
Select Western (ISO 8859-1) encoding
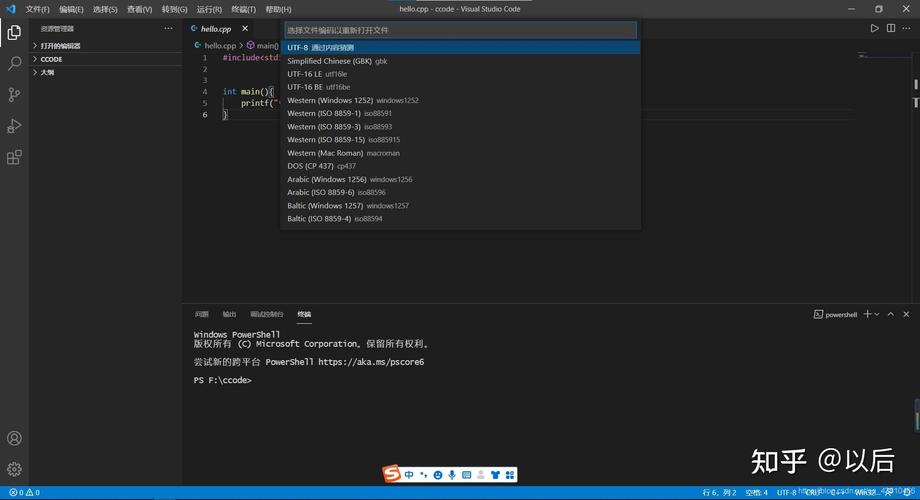point(460,113)
